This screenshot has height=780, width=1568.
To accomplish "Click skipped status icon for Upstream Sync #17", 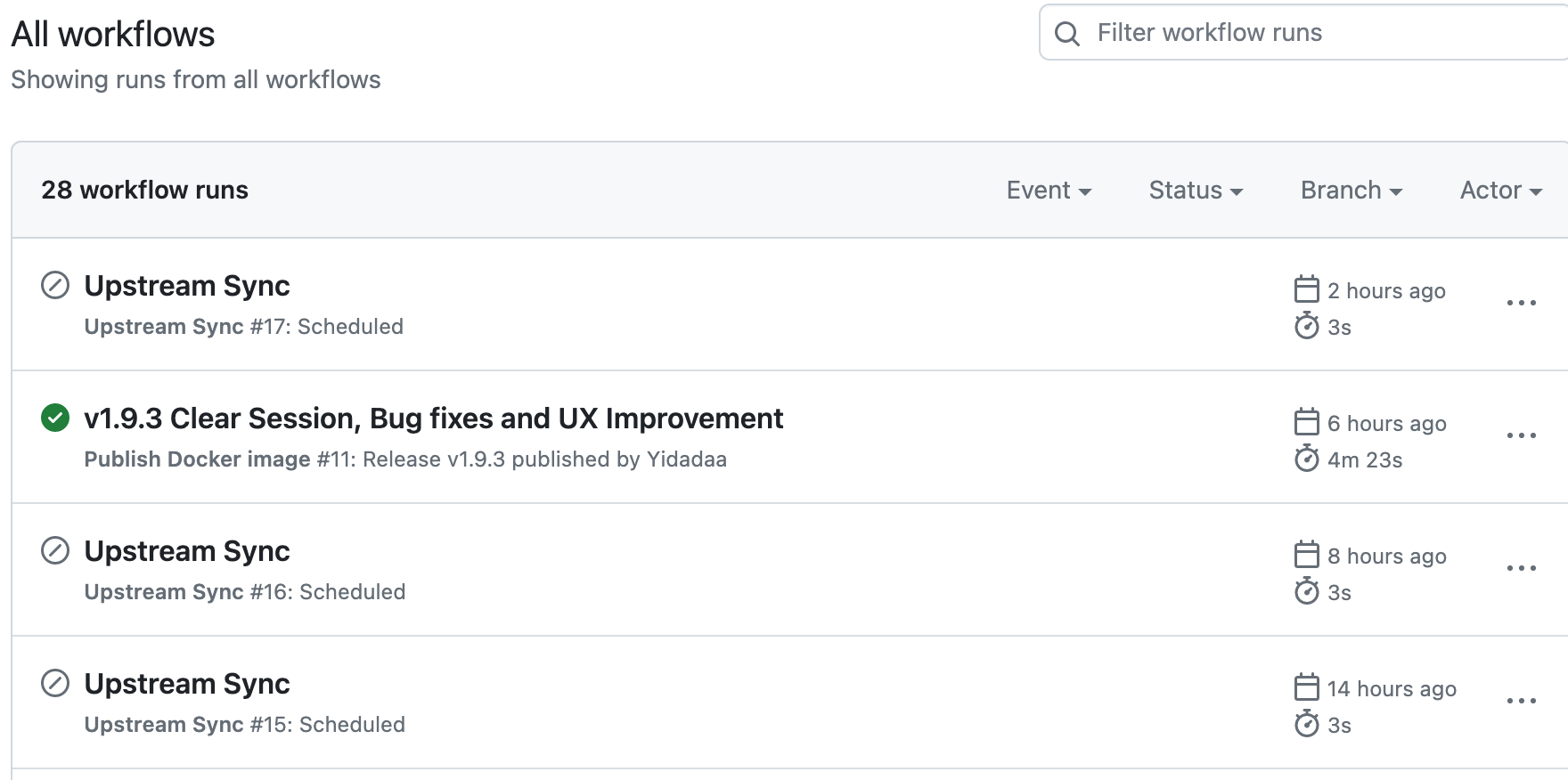I will pos(55,286).
